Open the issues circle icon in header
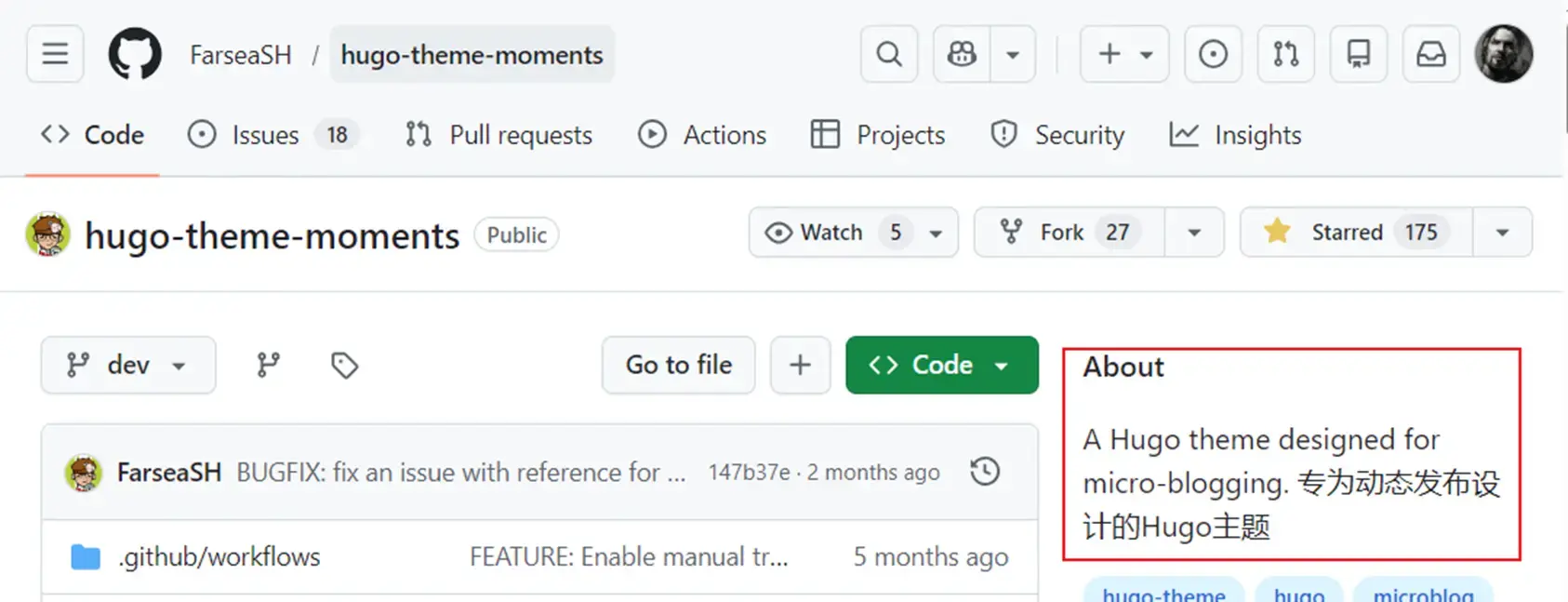 pos(1212,54)
